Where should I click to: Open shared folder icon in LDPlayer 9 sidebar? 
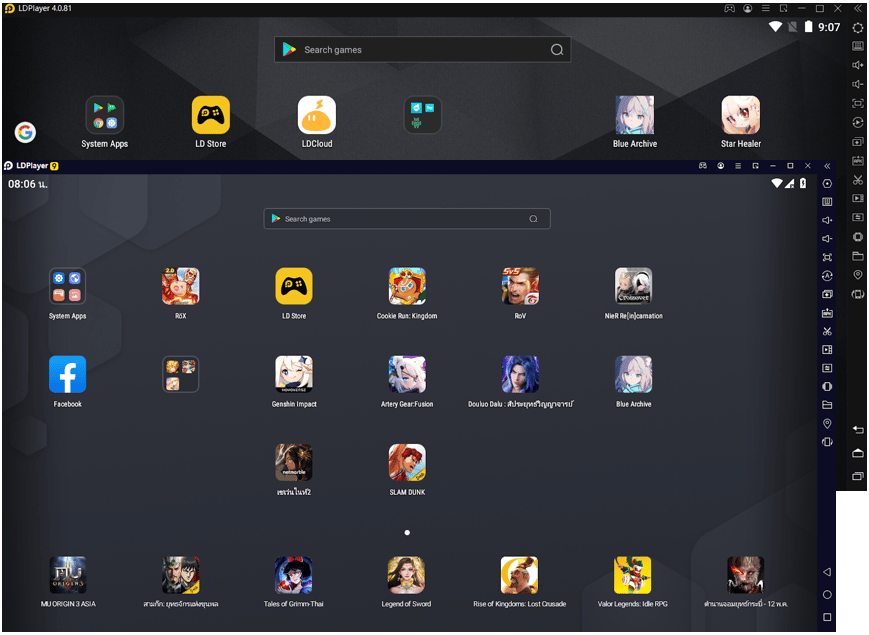(827, 404)
